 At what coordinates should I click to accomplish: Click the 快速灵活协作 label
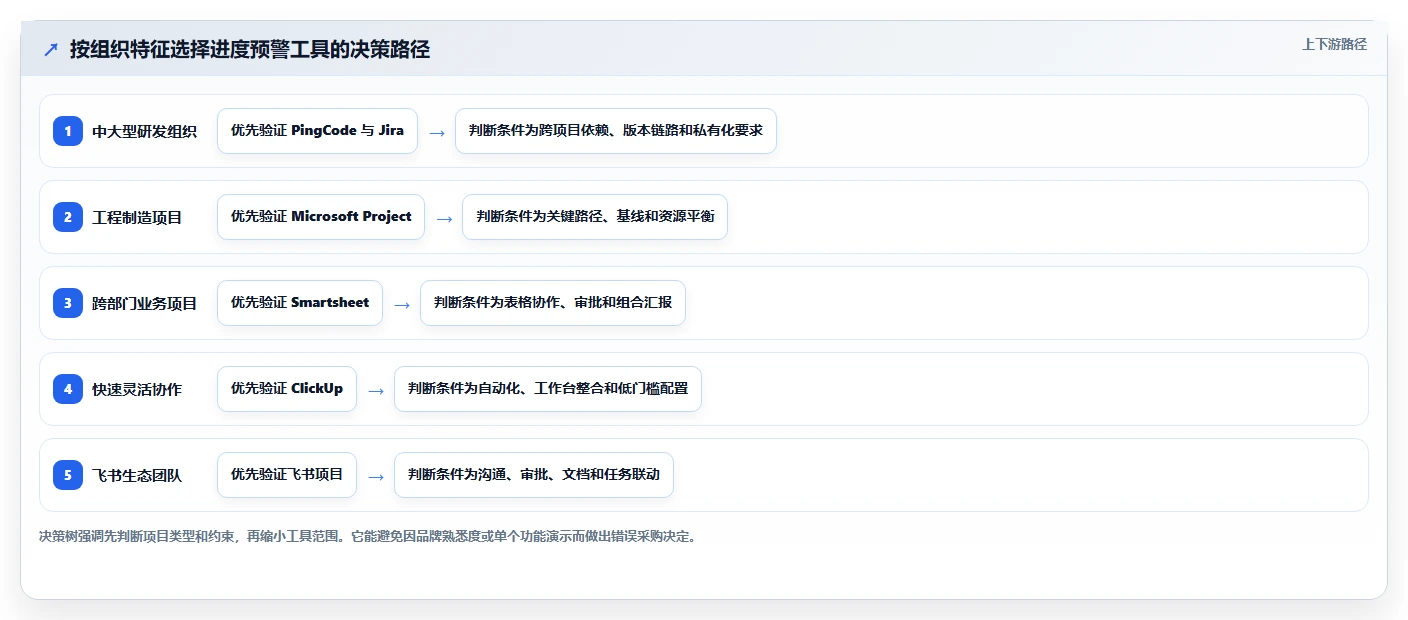point(137,389)
